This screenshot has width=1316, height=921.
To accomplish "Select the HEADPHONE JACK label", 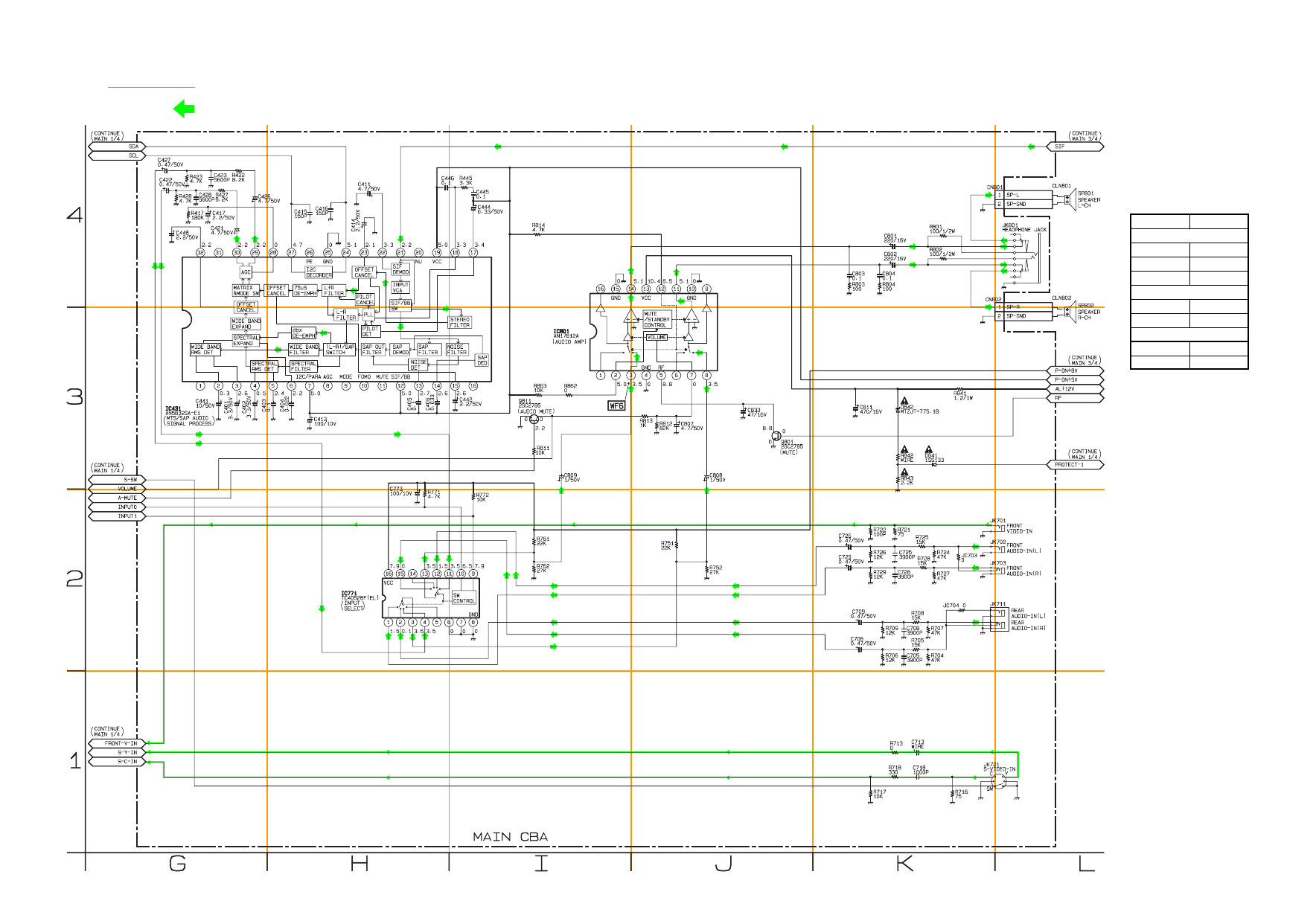I will 1024,230.
